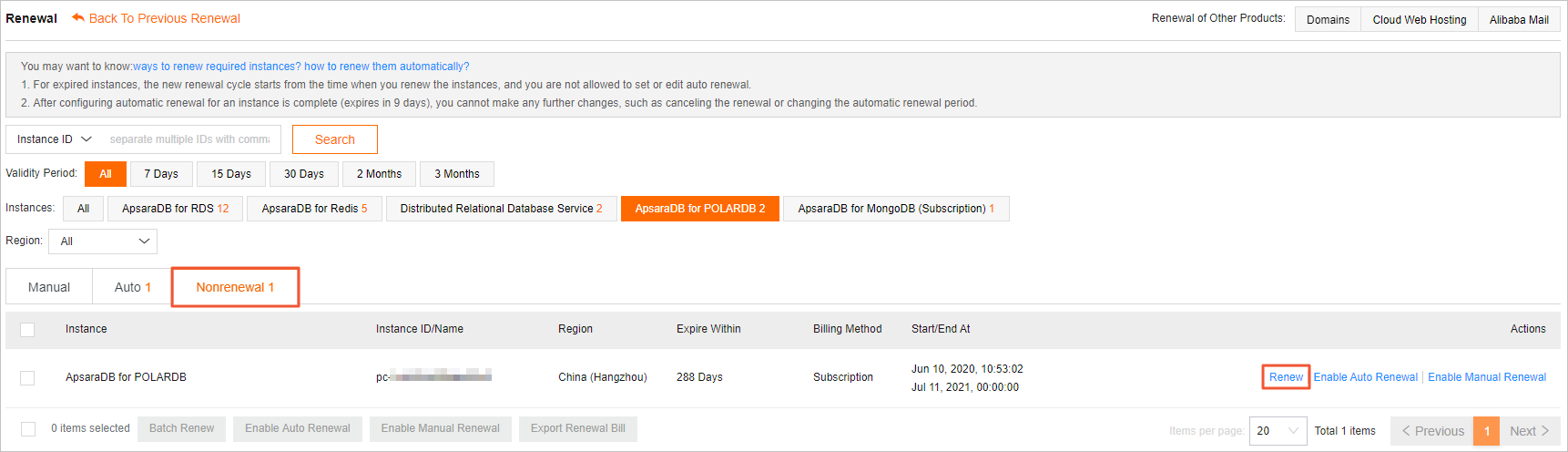The image size is (1568, 452).
Task: Click the Total 1 items text
Action: point(1345,431)
